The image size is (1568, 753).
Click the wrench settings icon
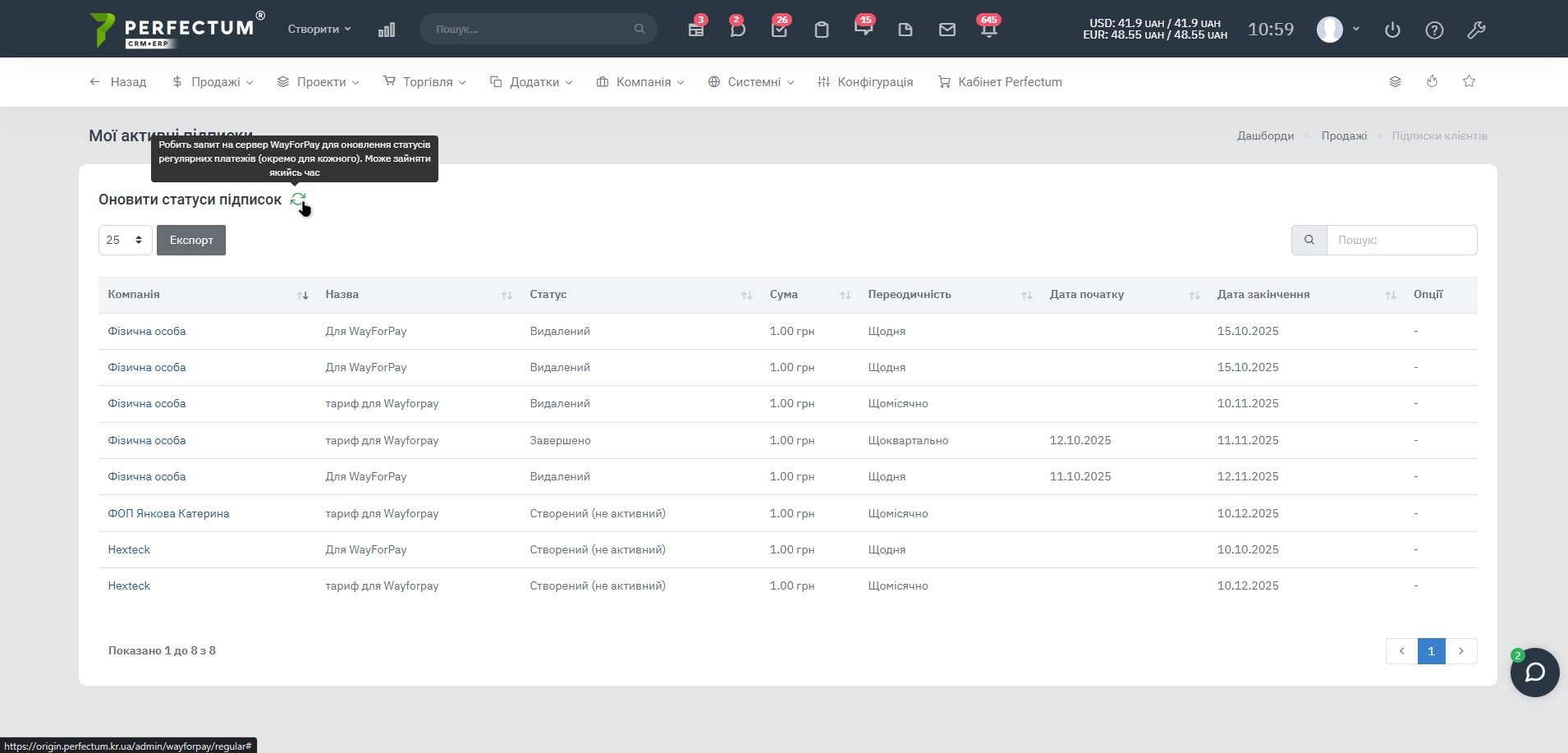pyautogui.click(x=1476, y=30)
